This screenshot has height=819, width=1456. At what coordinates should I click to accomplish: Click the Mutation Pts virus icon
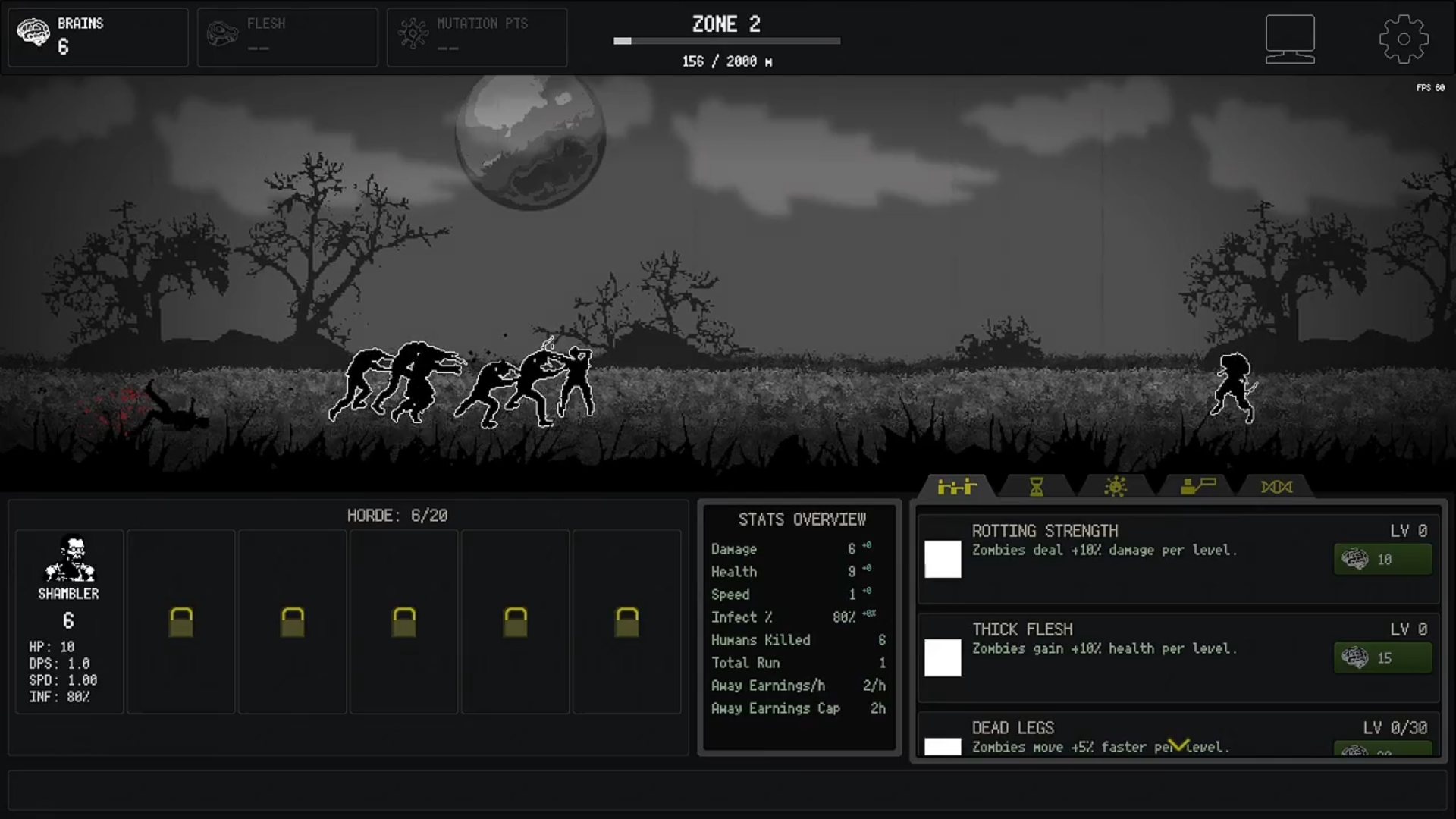[x=413, y=33]
